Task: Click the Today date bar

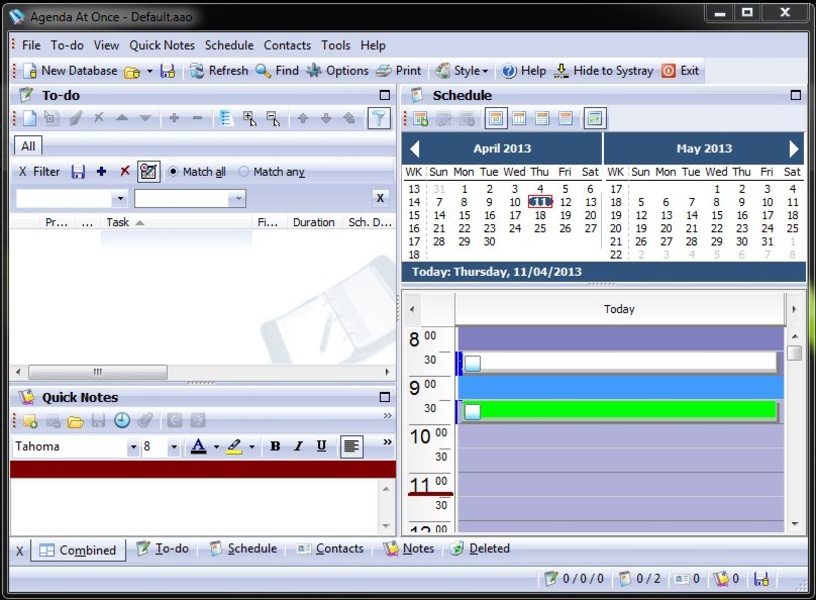Action: [604, 272]
